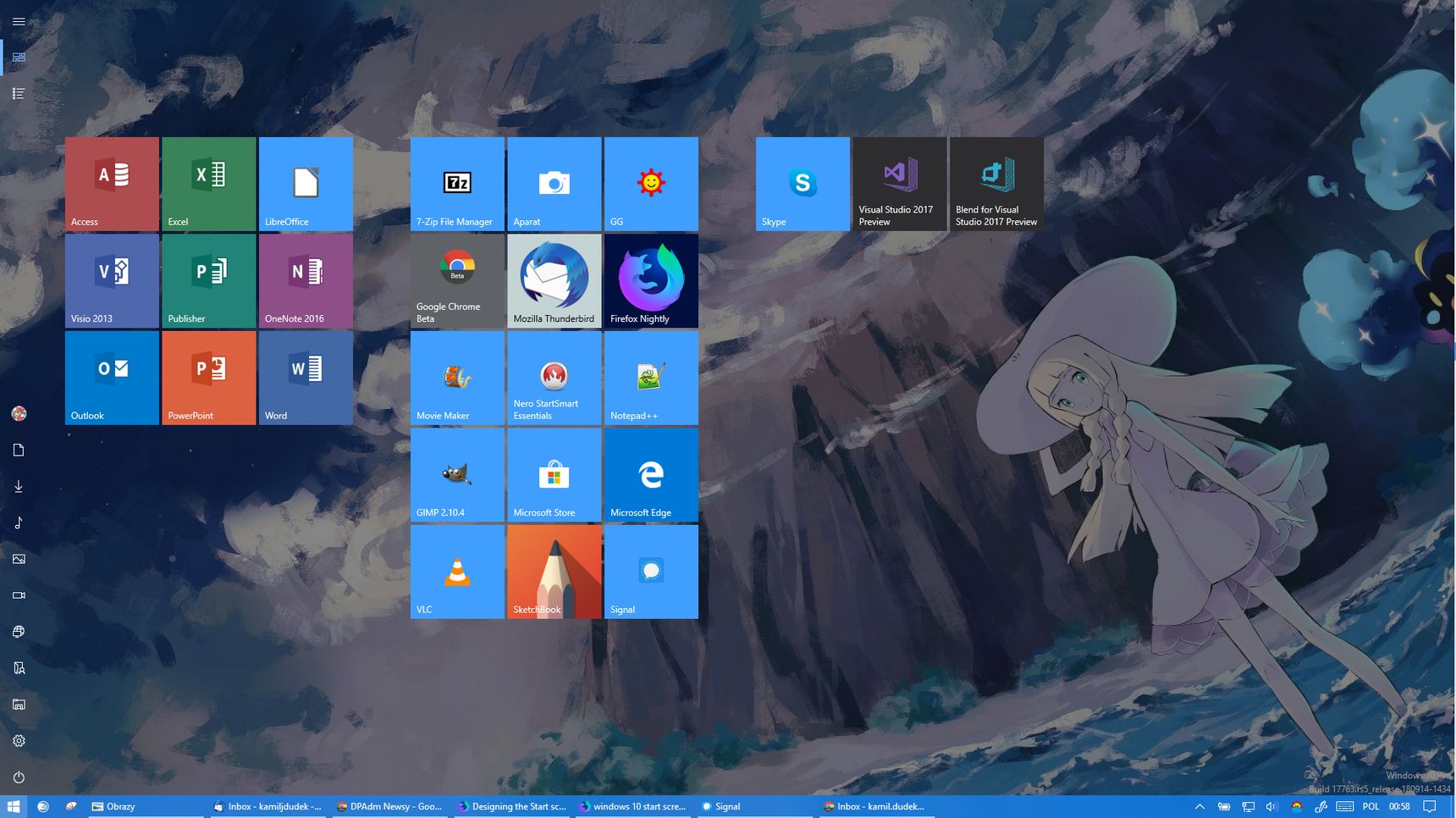Show hidden tray icons chevron
Image resolution: width=1456 pixels, height=818 pixels.
click(1200, 807)
